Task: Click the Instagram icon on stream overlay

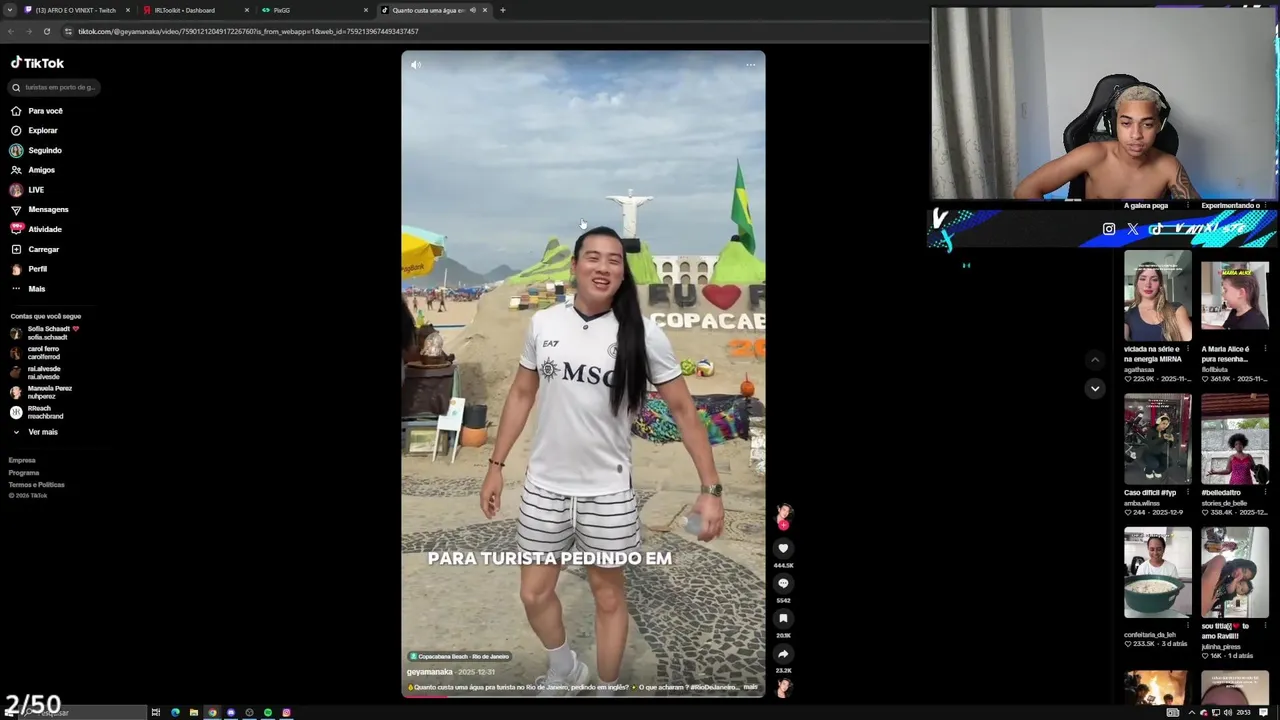Action: tap(1109, 229)
